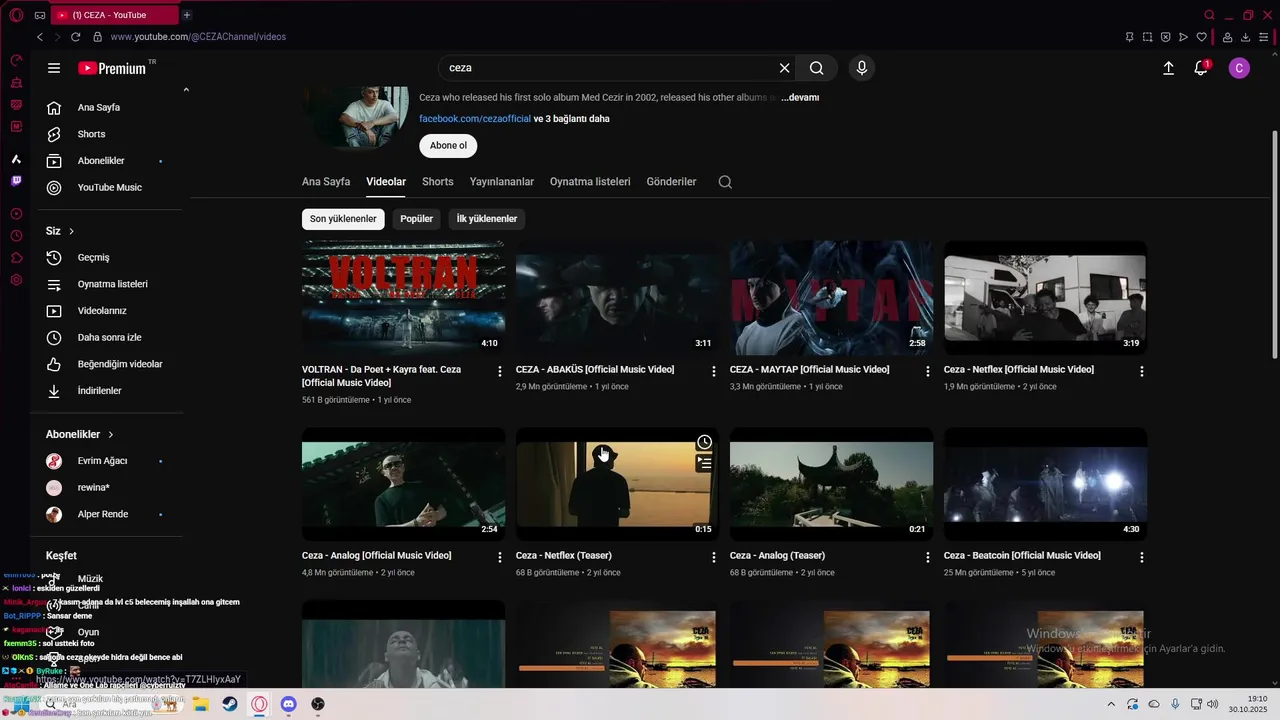
Task: Open a new browser tab
Action: click(x=186, y=15)
